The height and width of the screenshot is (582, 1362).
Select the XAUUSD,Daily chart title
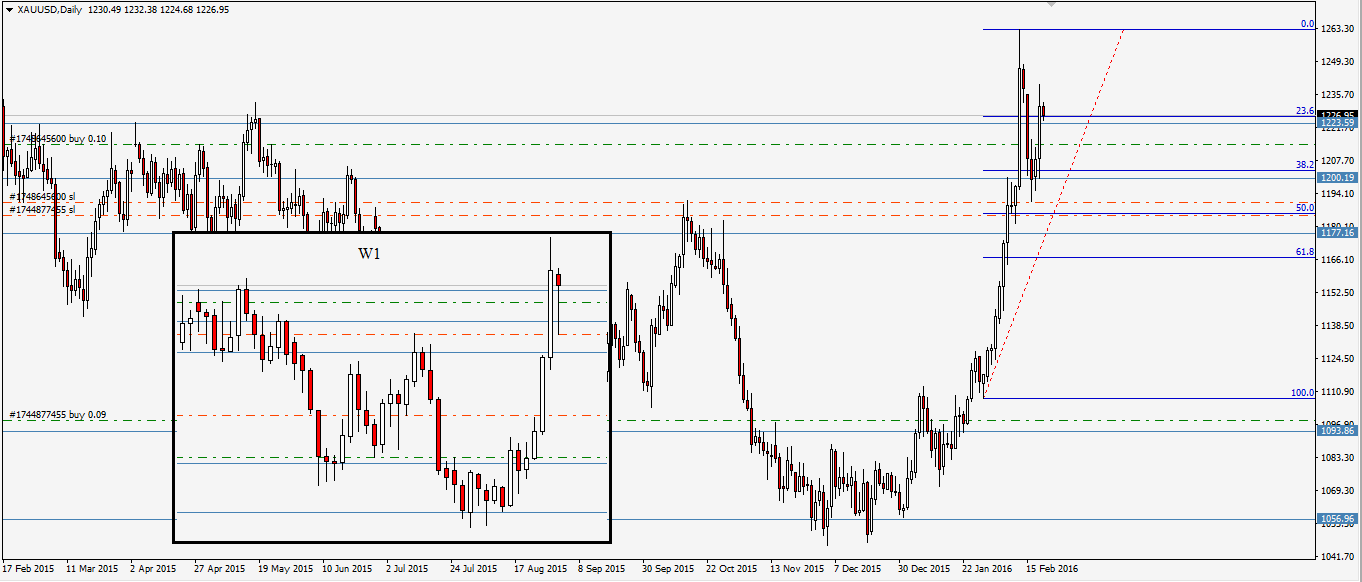pos(49,9)
